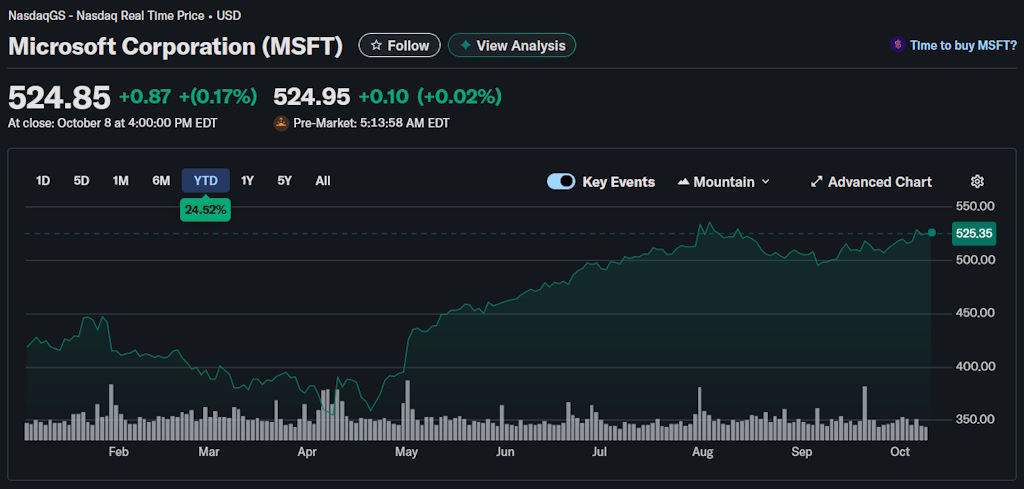Select the All time range
Screen dimensions: 1024x489
pos(322,181)
